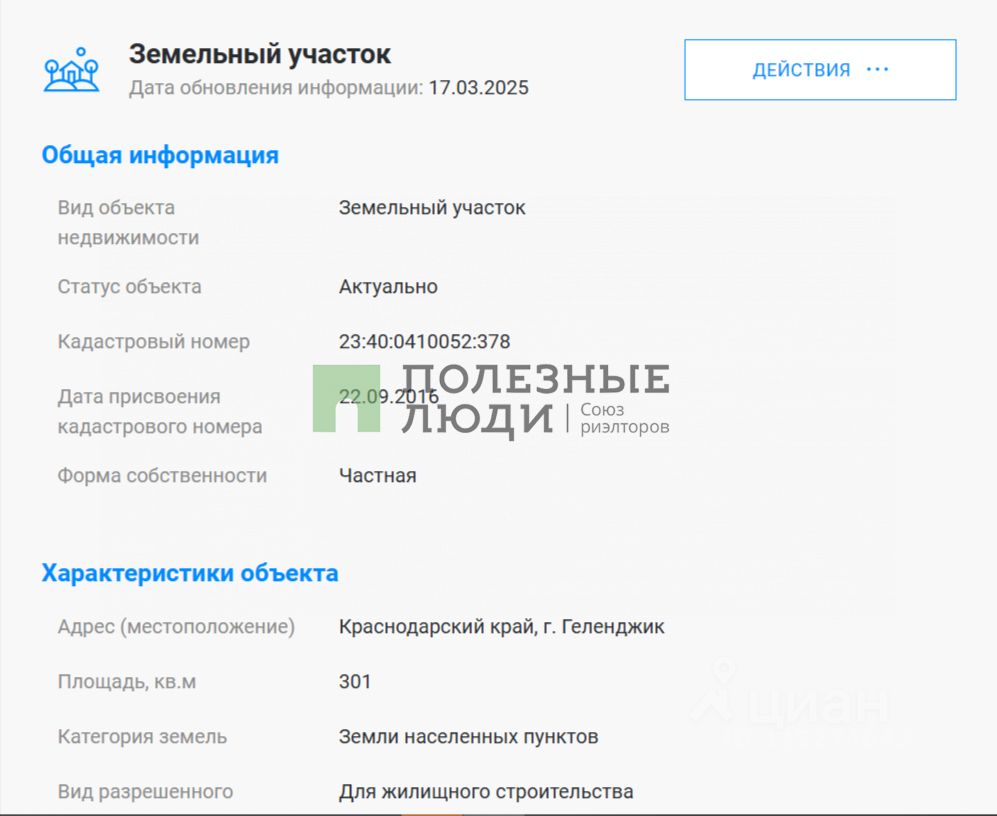The image size is (997, 816).
Task: Click the Статус объекта value Актуально
Action: click(388, 287)
